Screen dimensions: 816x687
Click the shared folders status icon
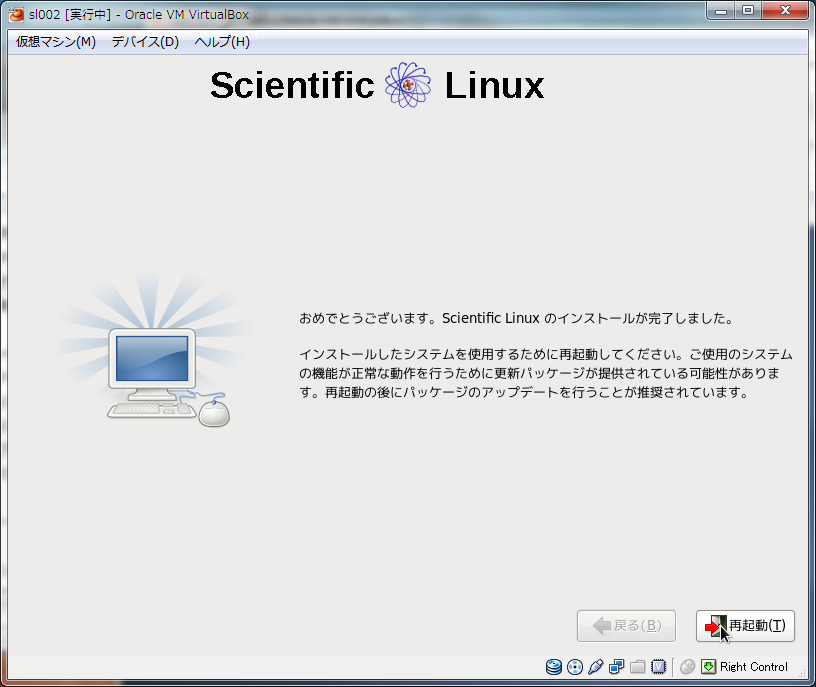click(638, 667)
